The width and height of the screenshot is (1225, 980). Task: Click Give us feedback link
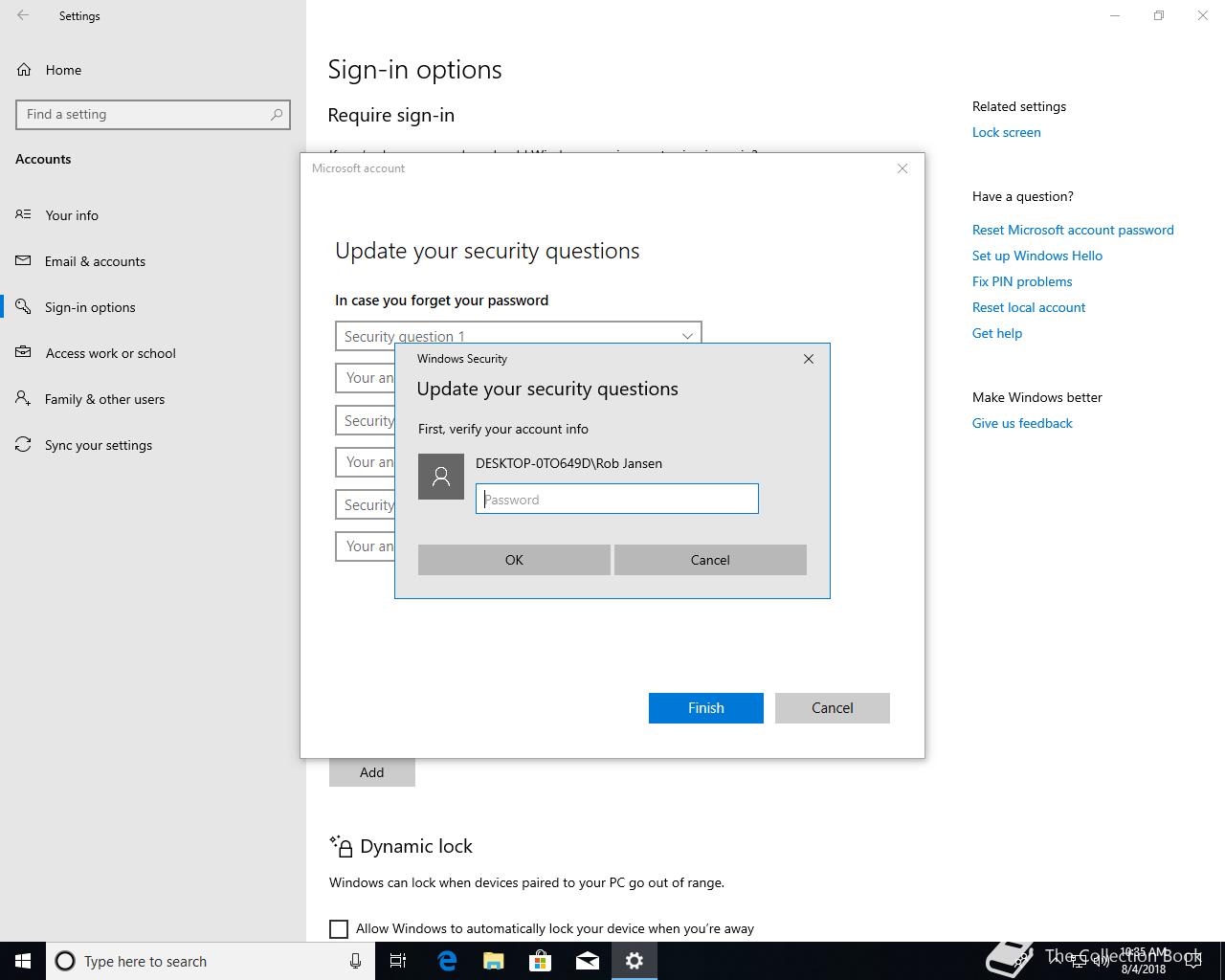(x=1022, y=423)
